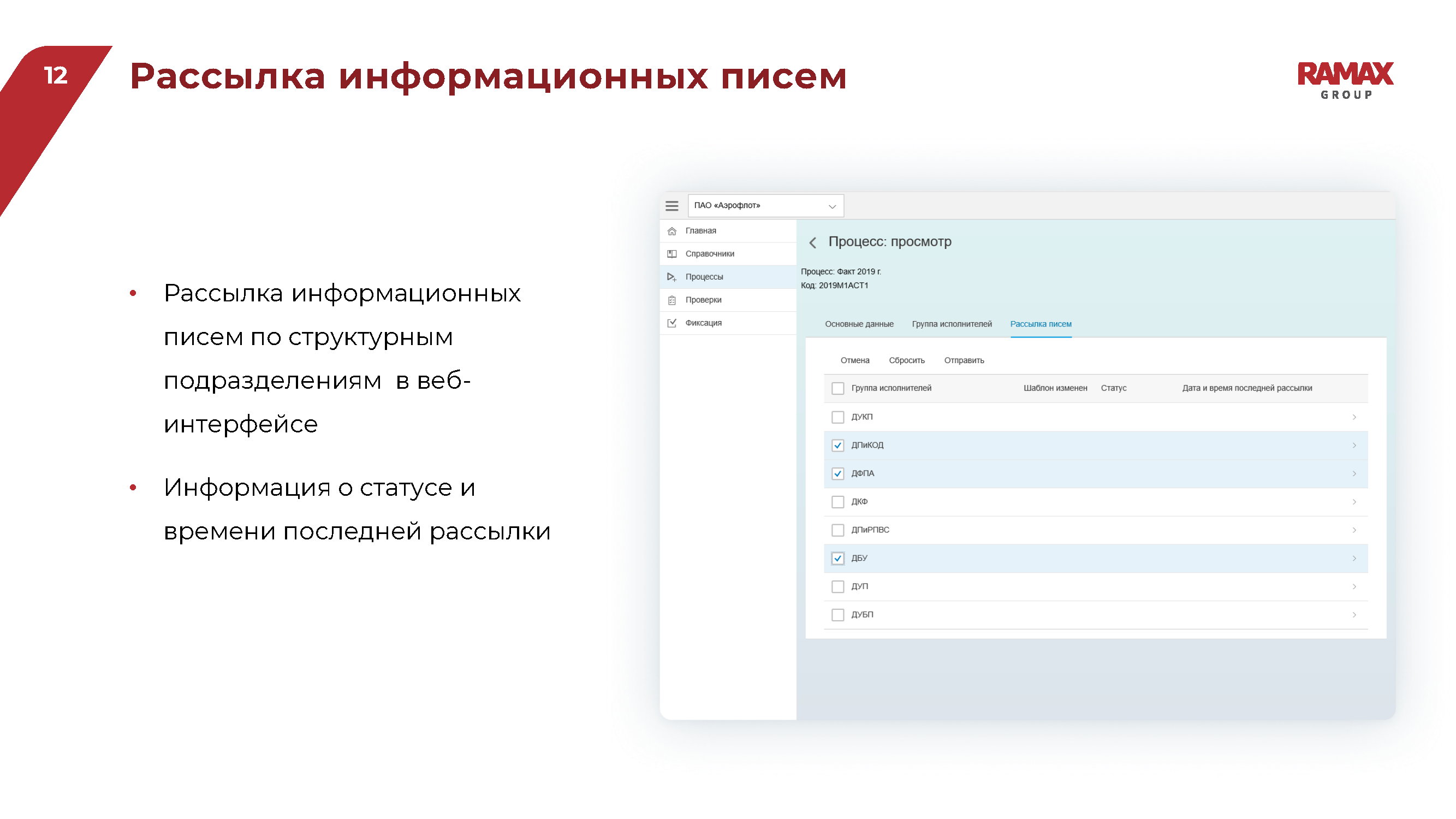Click the Процессы play icon
This screenshot has height=819, width=1456.
(671, 277)
